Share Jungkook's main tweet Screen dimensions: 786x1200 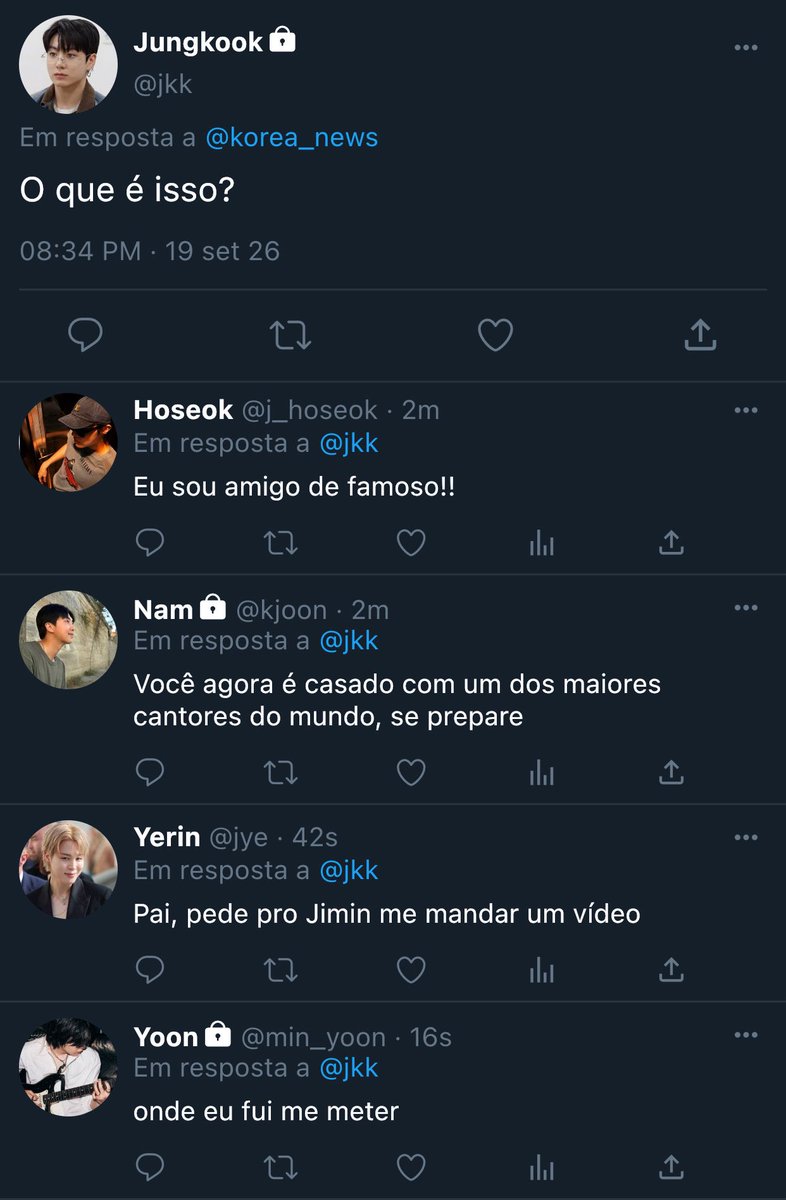701,335
